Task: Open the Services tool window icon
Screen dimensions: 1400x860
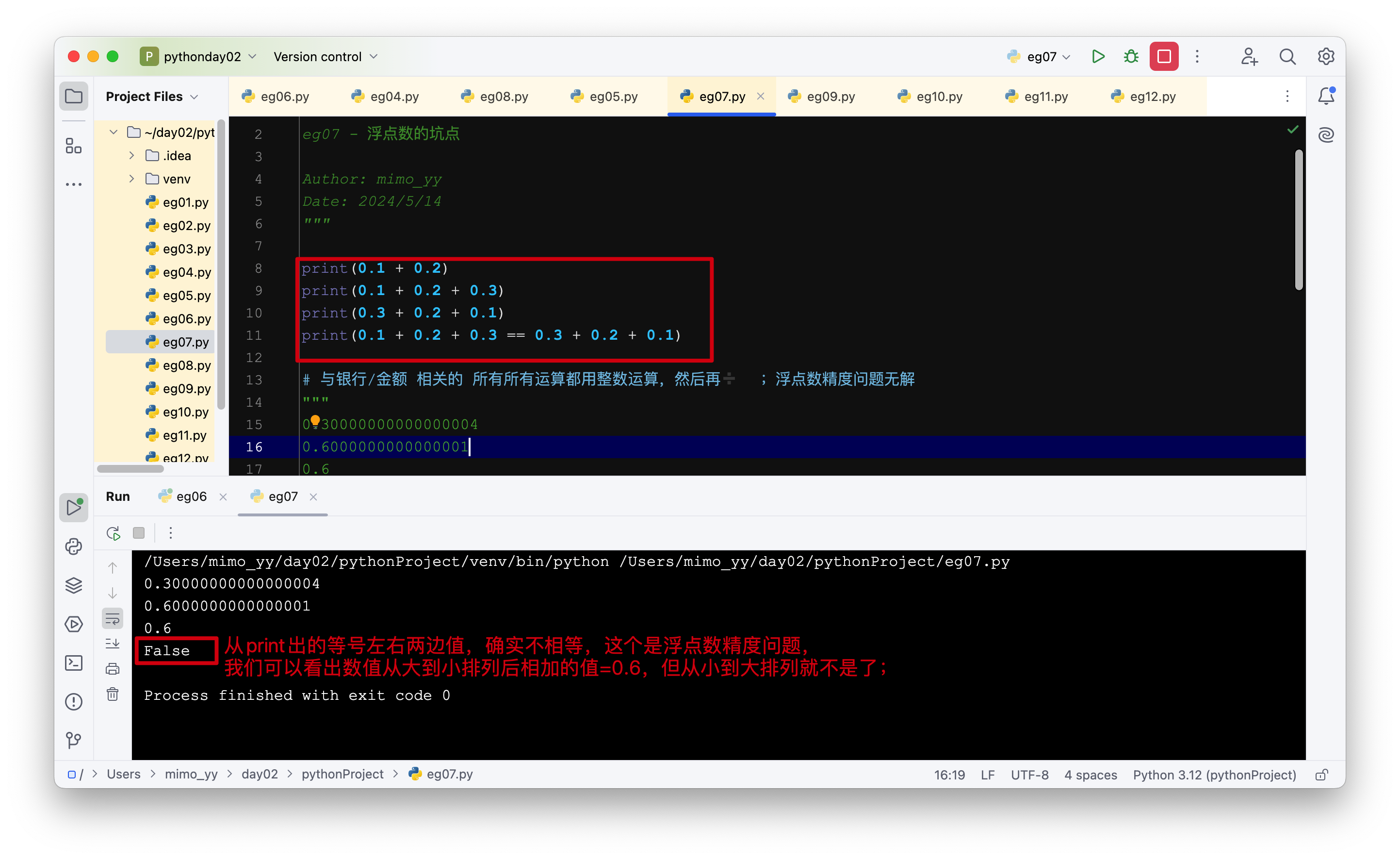Action: tap(73, 624)
